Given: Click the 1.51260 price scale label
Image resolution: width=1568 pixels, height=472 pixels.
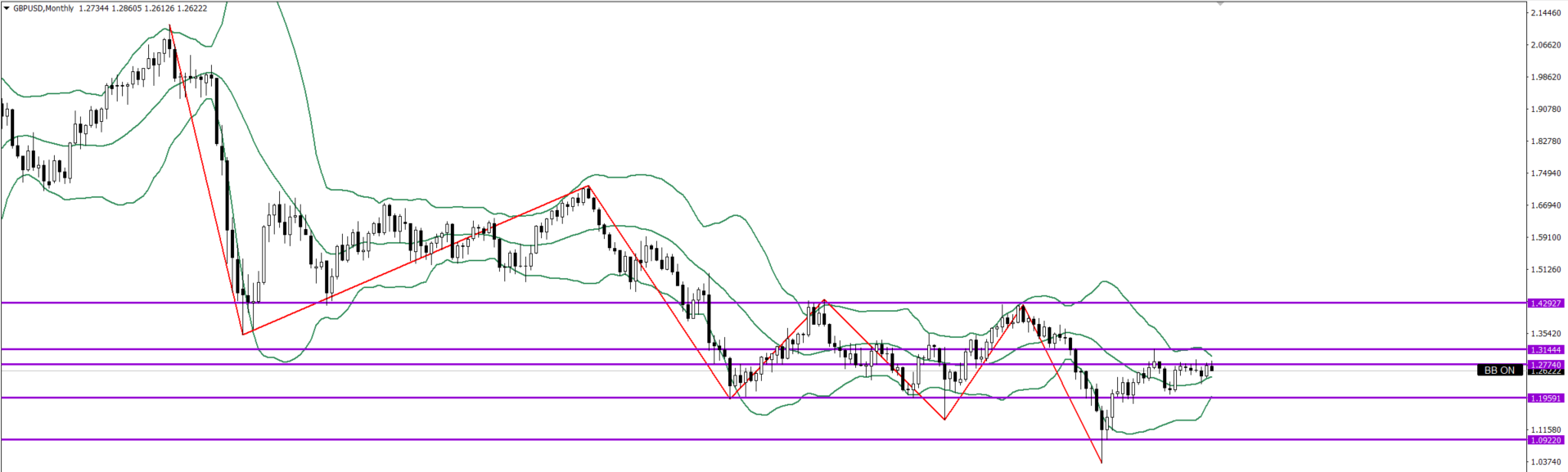Looking at the screenshot, I should 1545,270.
